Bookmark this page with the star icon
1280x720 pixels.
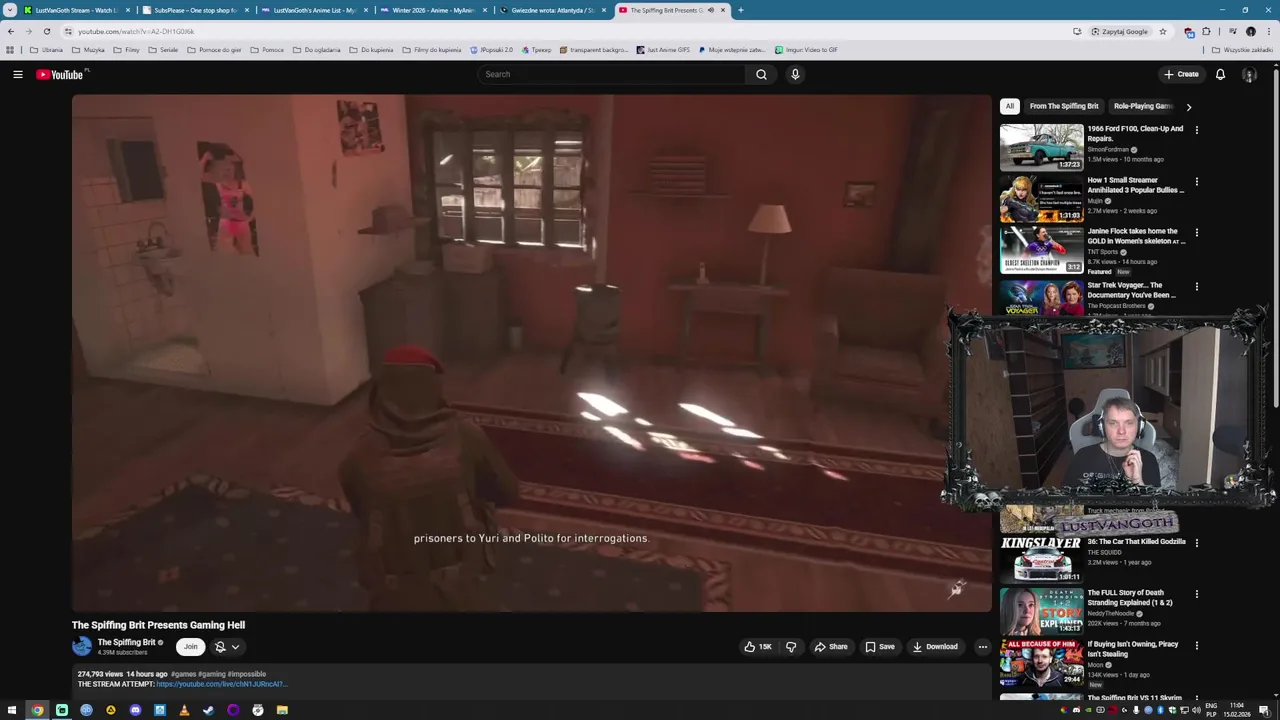click(x=1162, y=31)
